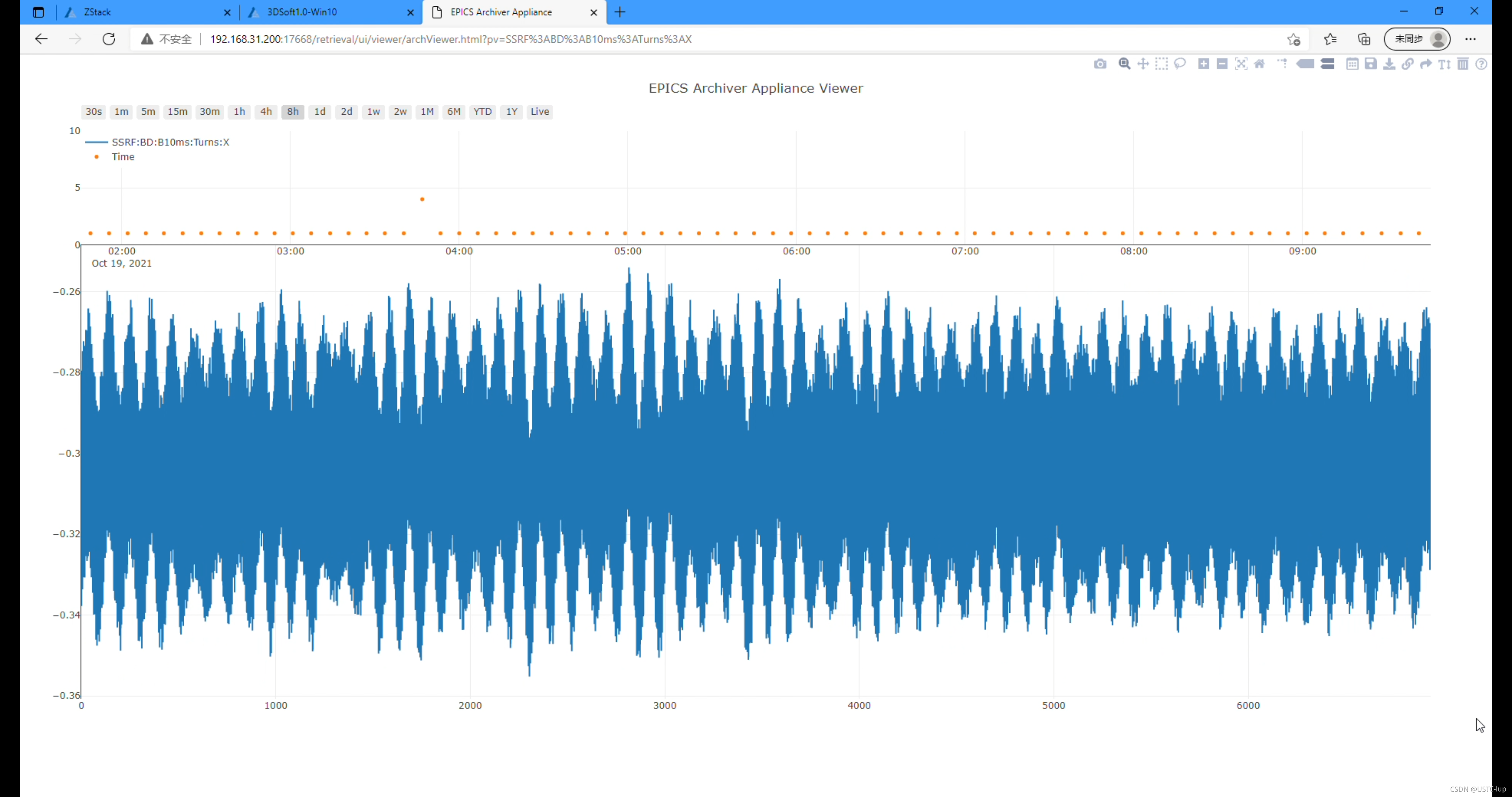Switch to the ZStack browser tab

click(x=141, y=12)
